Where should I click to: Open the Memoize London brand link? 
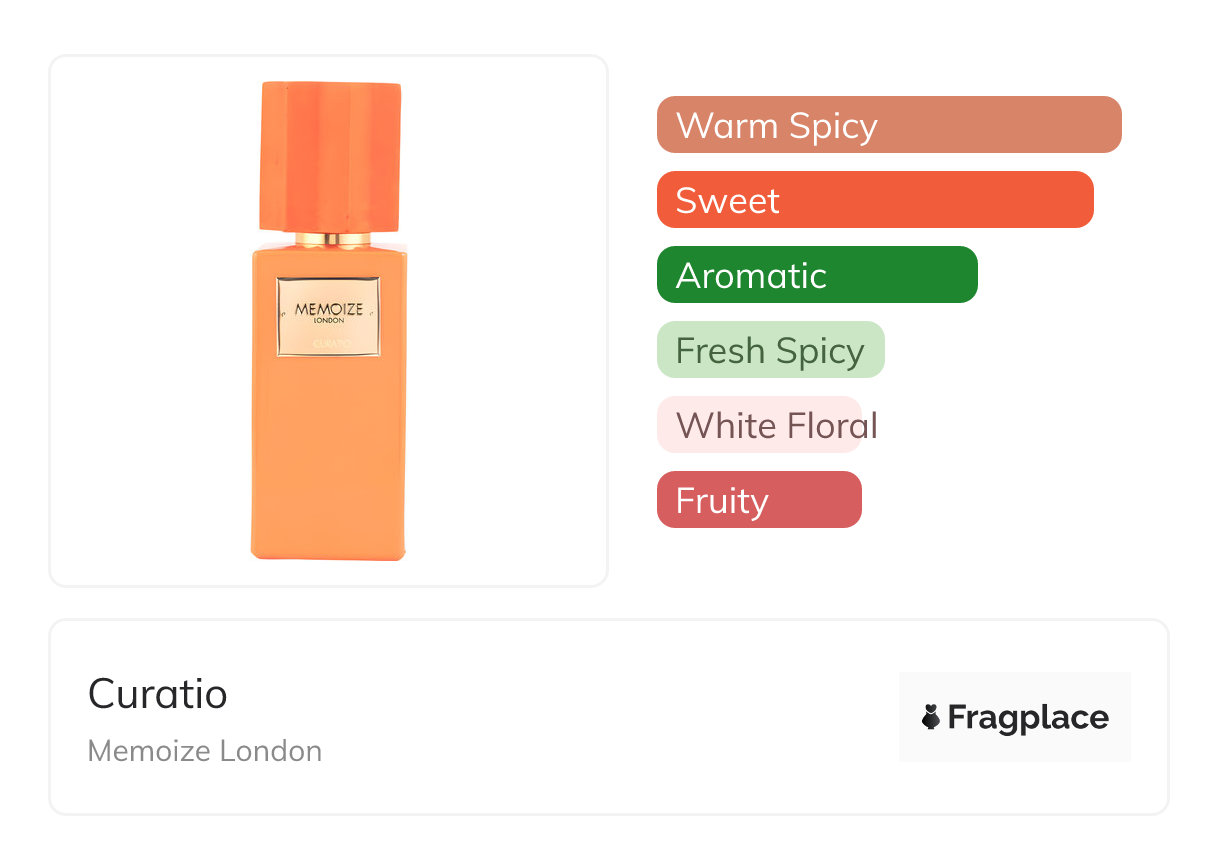pyautogui.click(x=205, y=751)
